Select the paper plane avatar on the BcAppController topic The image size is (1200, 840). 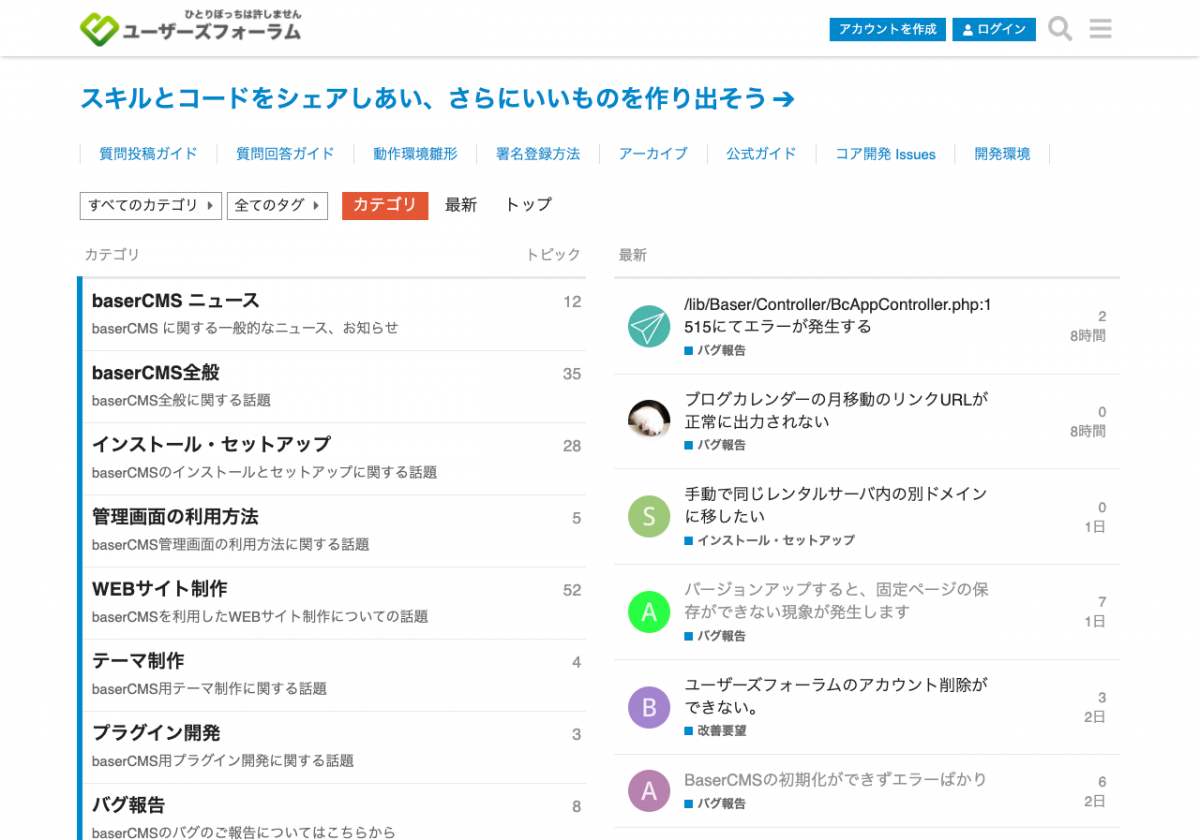648,326
